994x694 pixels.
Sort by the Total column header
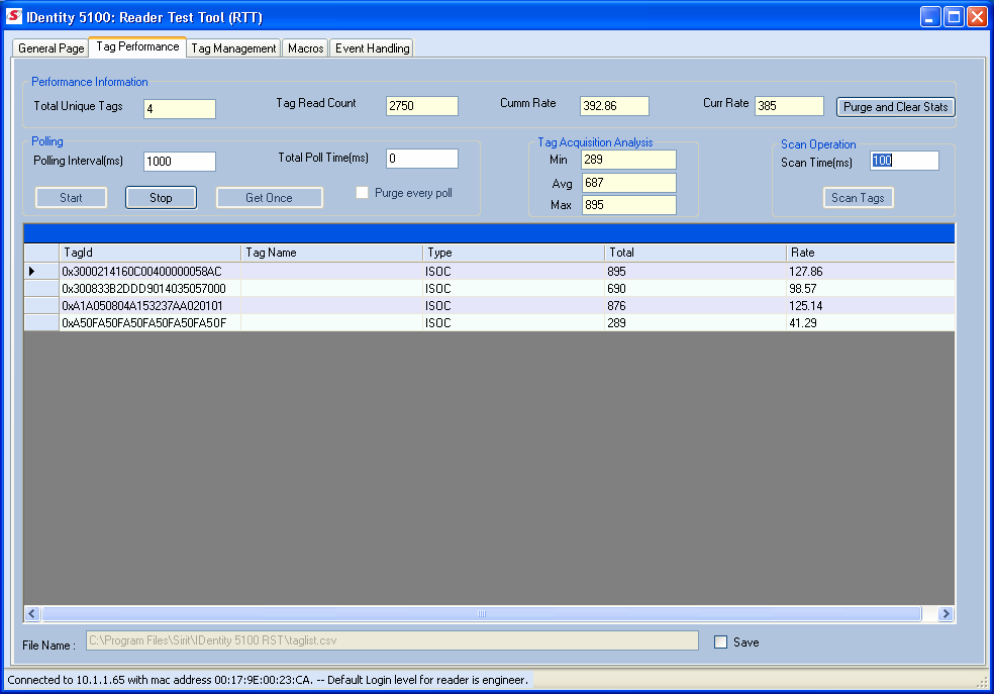pos(695,253)
